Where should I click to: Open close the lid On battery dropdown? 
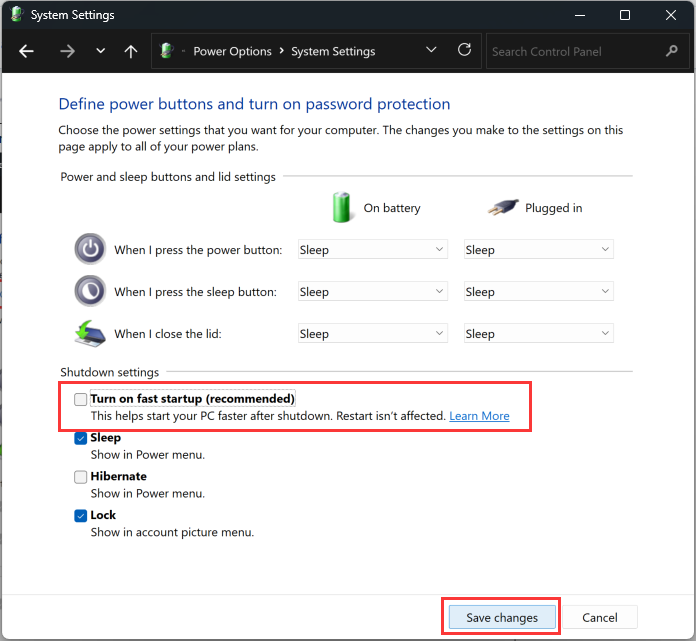pos(373,333)
